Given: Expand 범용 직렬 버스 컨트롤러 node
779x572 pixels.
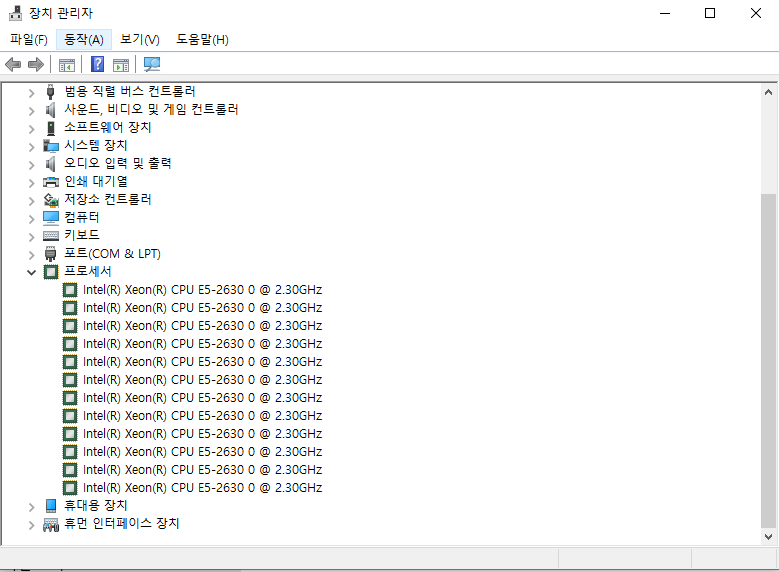Looking at the screenshot, I should click(31, 92).
